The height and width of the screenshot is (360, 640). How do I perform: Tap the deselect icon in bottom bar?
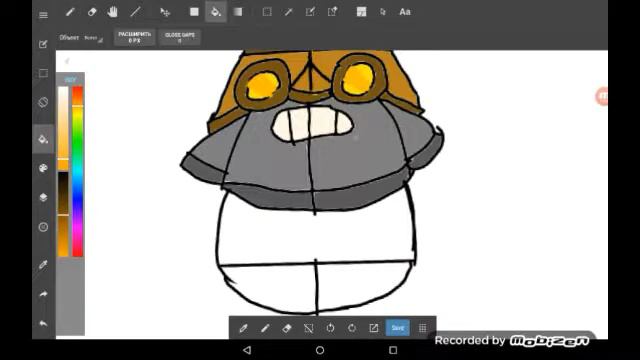(x=309, y=328)
